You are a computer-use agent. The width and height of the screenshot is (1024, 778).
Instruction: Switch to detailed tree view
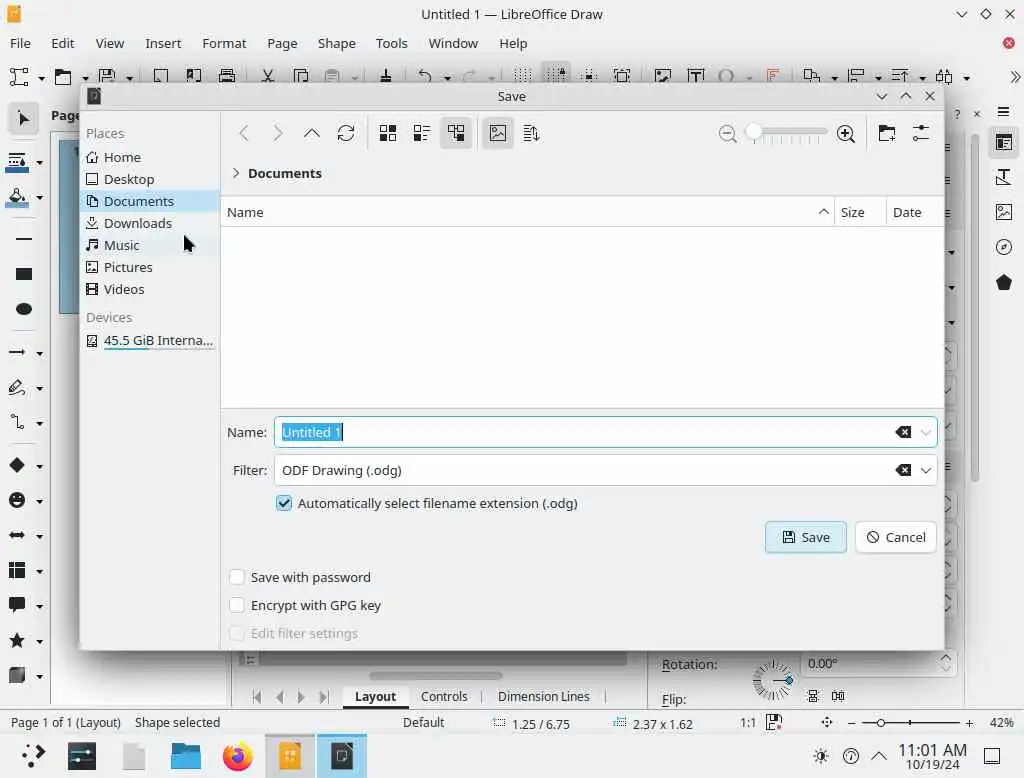tap(456, 134)
